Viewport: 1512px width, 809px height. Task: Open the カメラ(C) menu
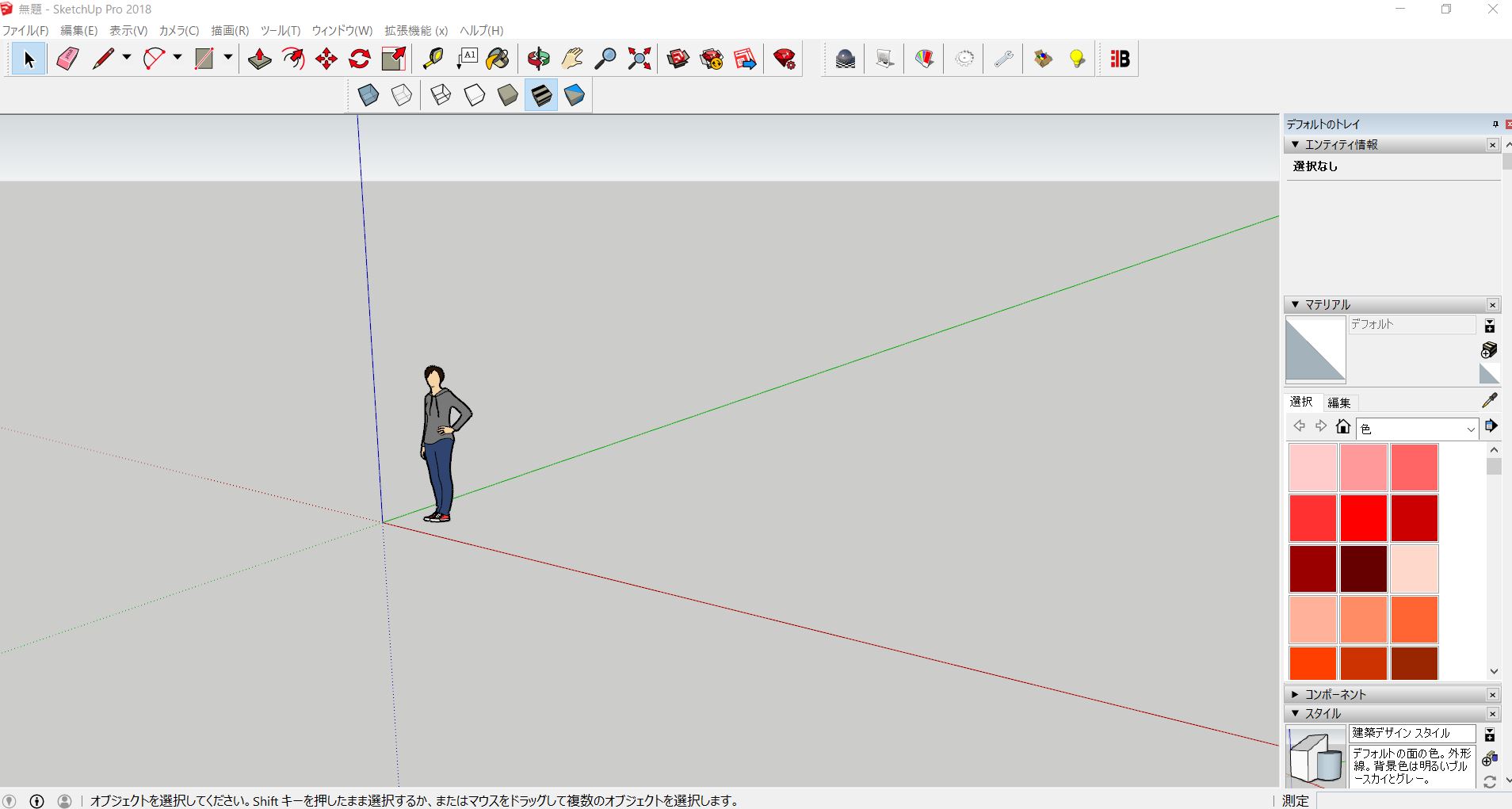click(178, 30)
